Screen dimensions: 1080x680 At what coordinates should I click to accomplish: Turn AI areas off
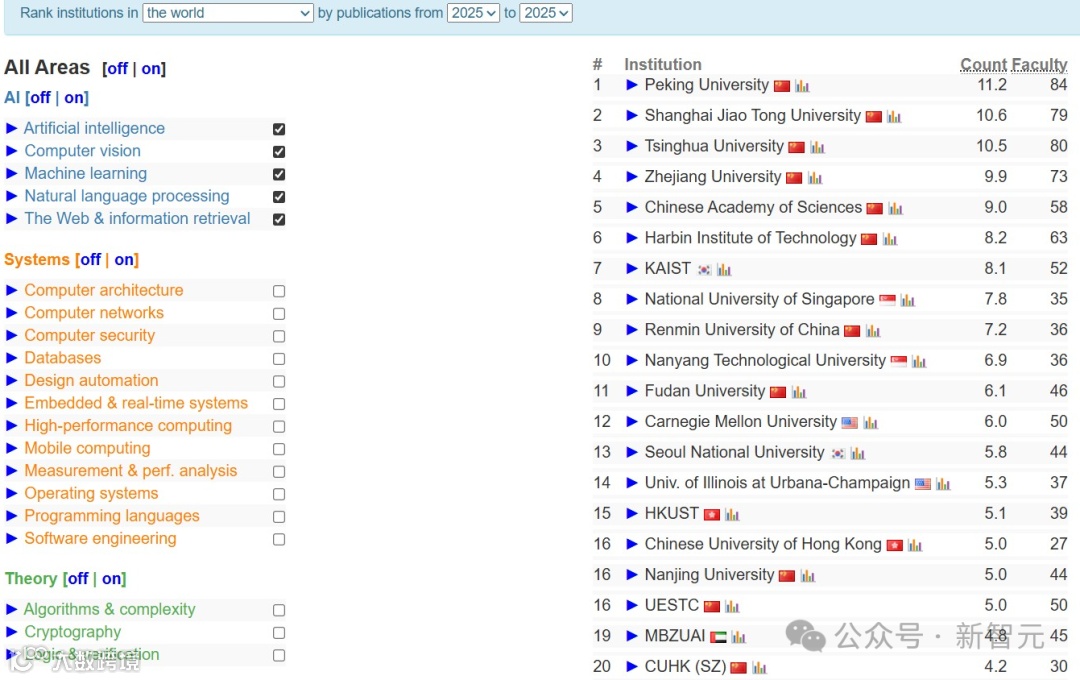point(41,98)
